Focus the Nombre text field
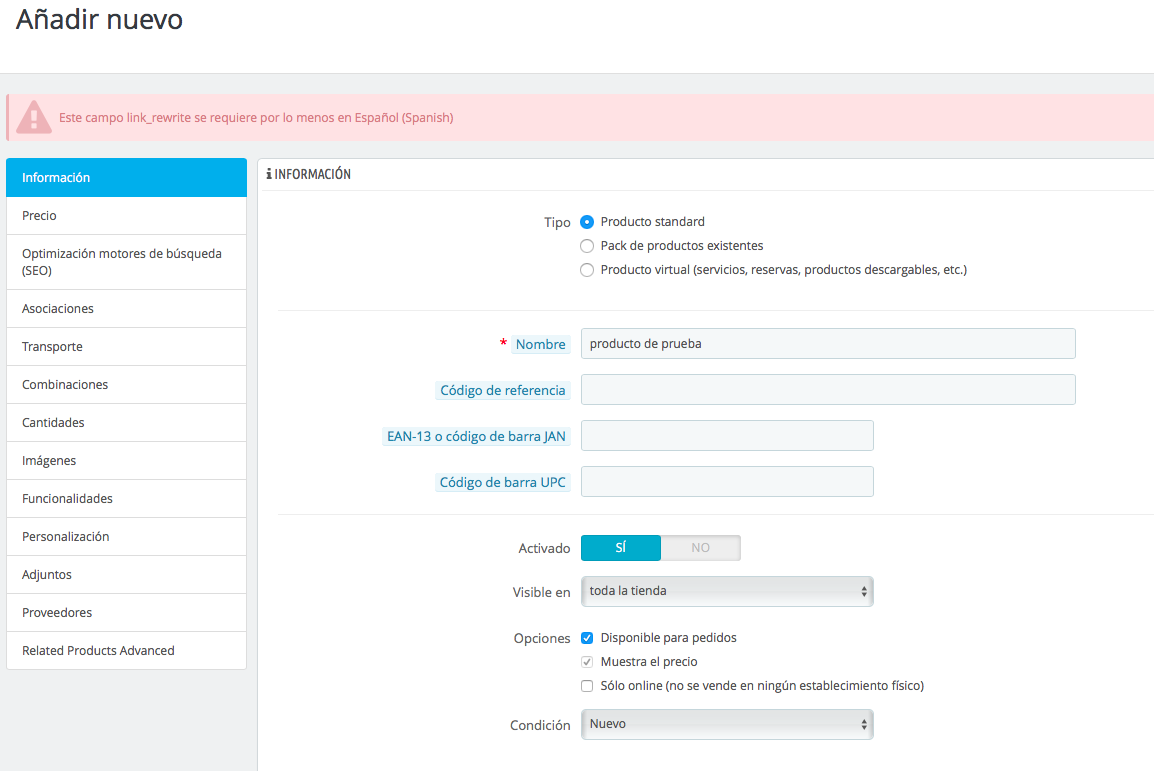The width and height of the screenshot is (1154, 771). tap(828, 344)
